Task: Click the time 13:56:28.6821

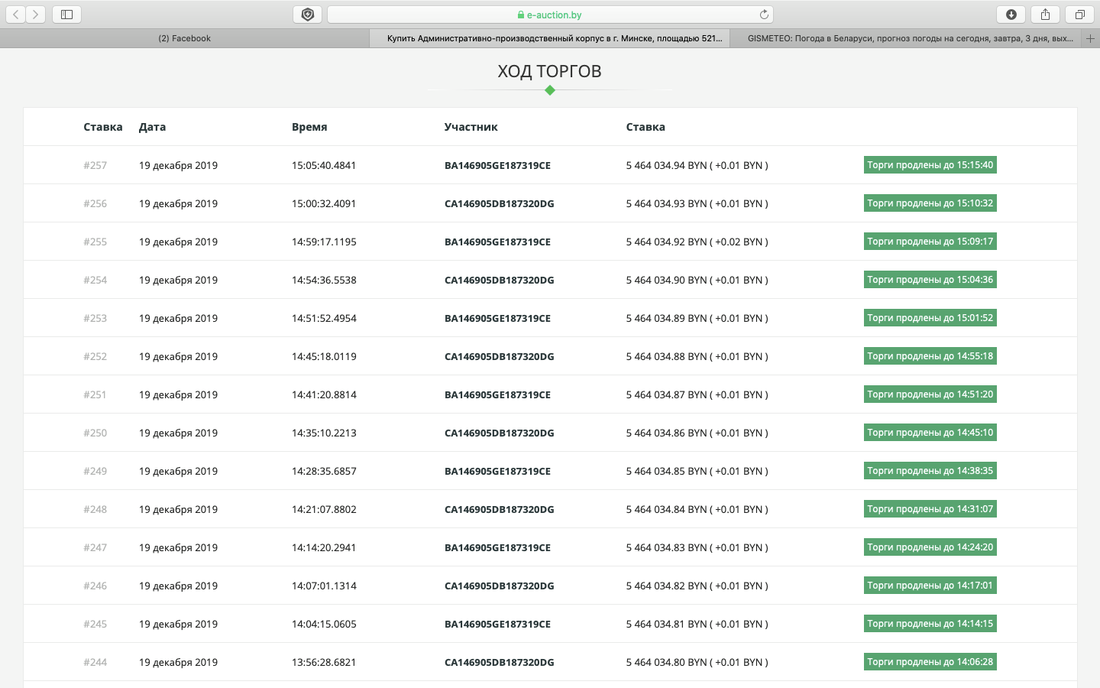Action: coord(324,662)
